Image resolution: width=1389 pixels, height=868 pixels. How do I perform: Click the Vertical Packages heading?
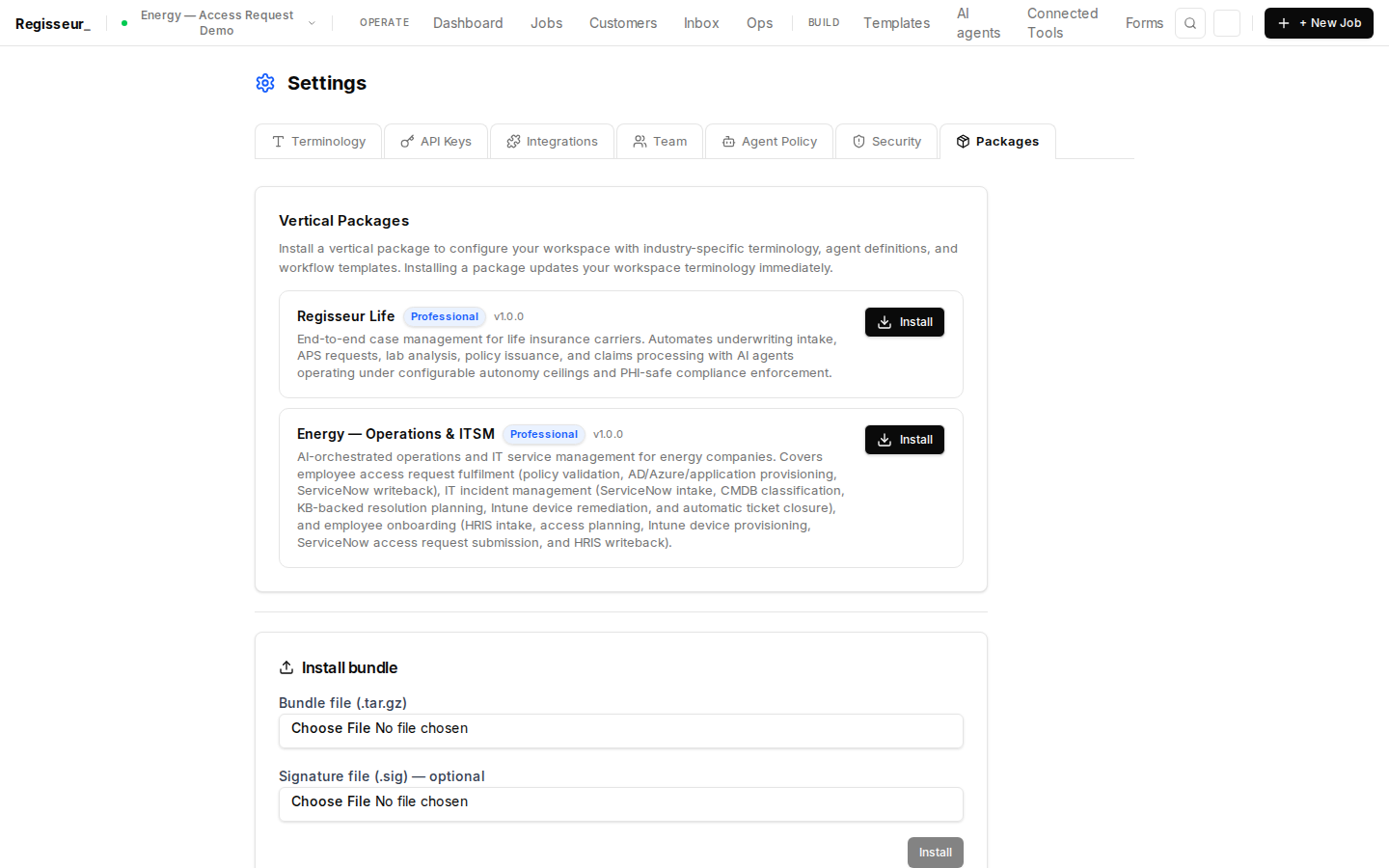coord(343,221)
